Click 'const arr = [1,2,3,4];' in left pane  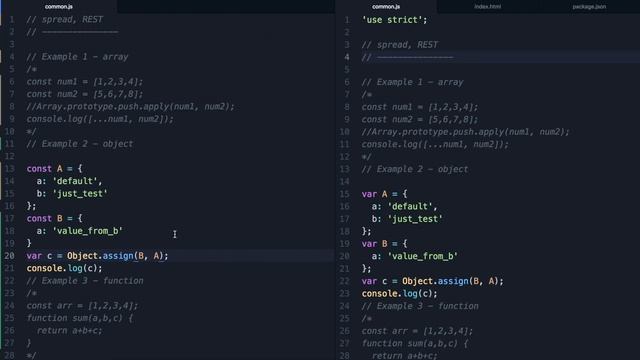pyautogui.click(x=82, y=306)
